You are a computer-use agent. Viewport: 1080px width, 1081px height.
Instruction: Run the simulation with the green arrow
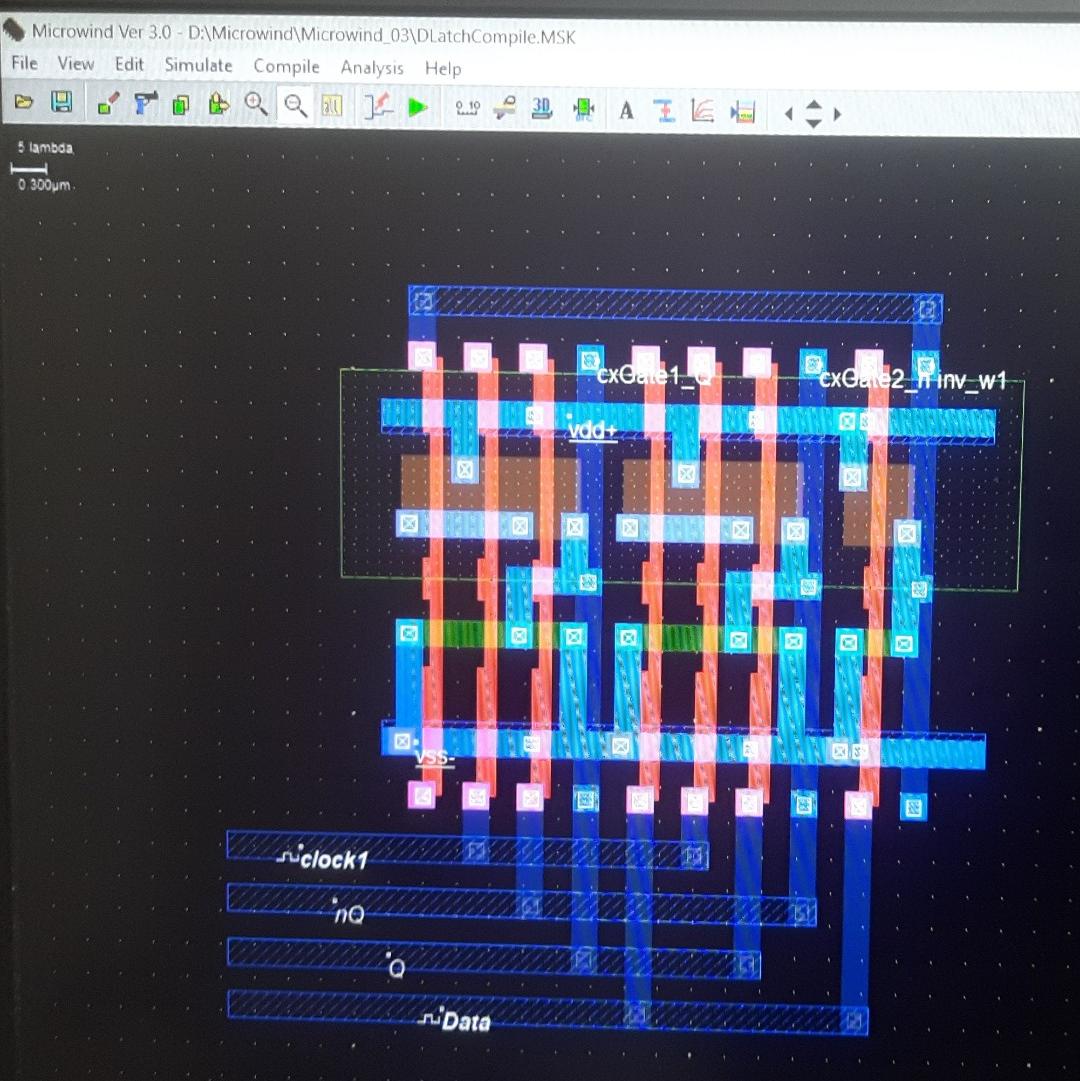(x=418, y=106)
